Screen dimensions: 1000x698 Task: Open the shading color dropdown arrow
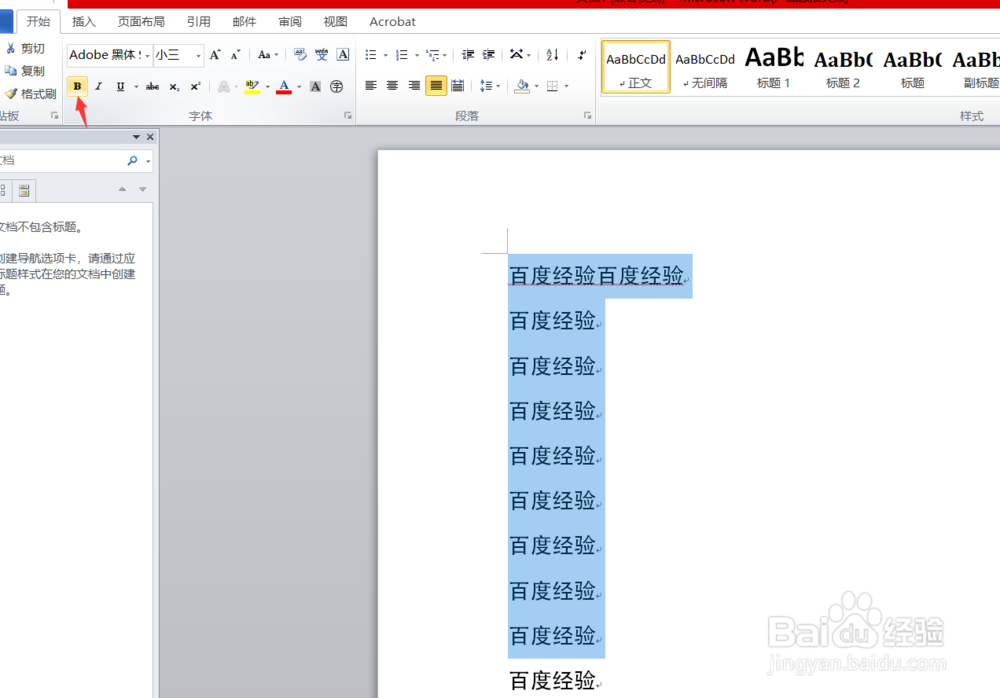(x=536, y=85)
